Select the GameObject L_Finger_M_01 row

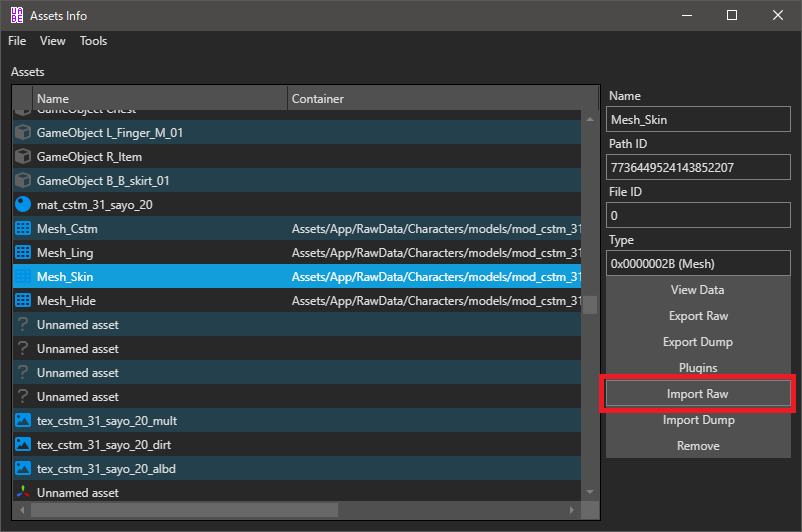(x=297, y=132)
